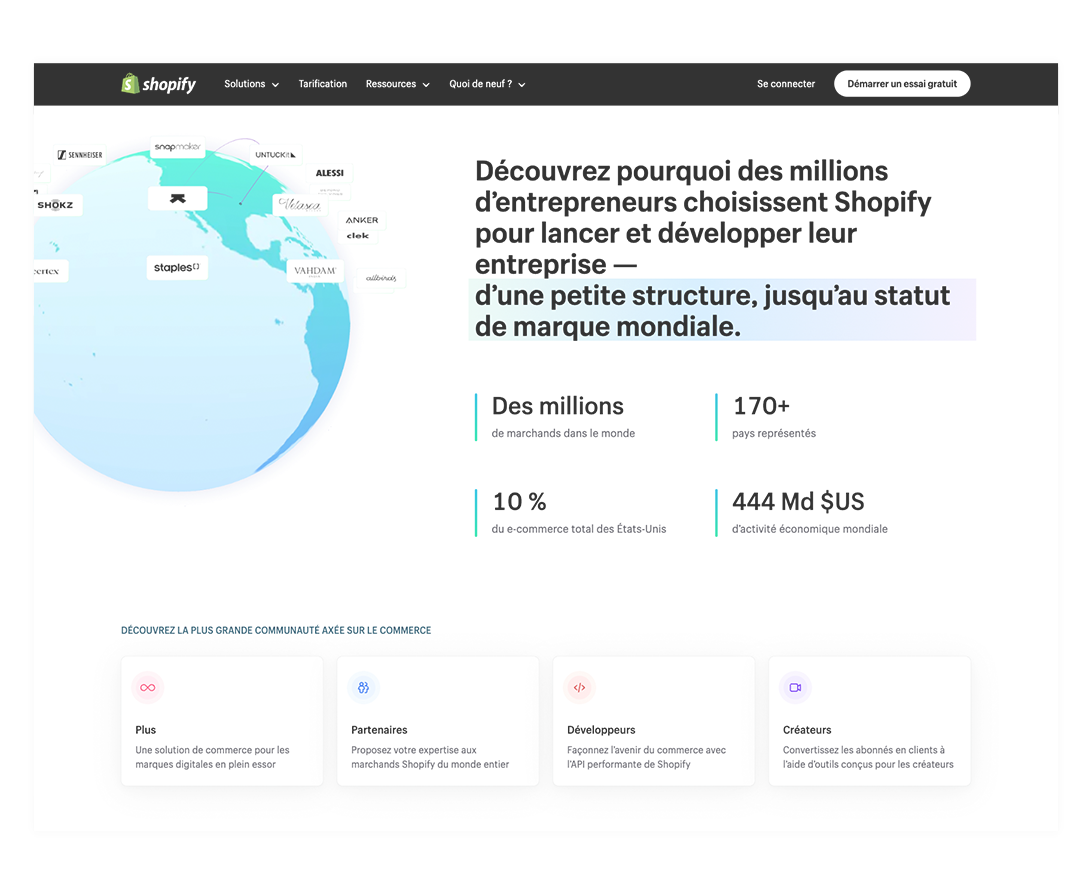Screen dimensions: 1092x895
Task: Open the Ressources menu
Action: tap(398, 84)
